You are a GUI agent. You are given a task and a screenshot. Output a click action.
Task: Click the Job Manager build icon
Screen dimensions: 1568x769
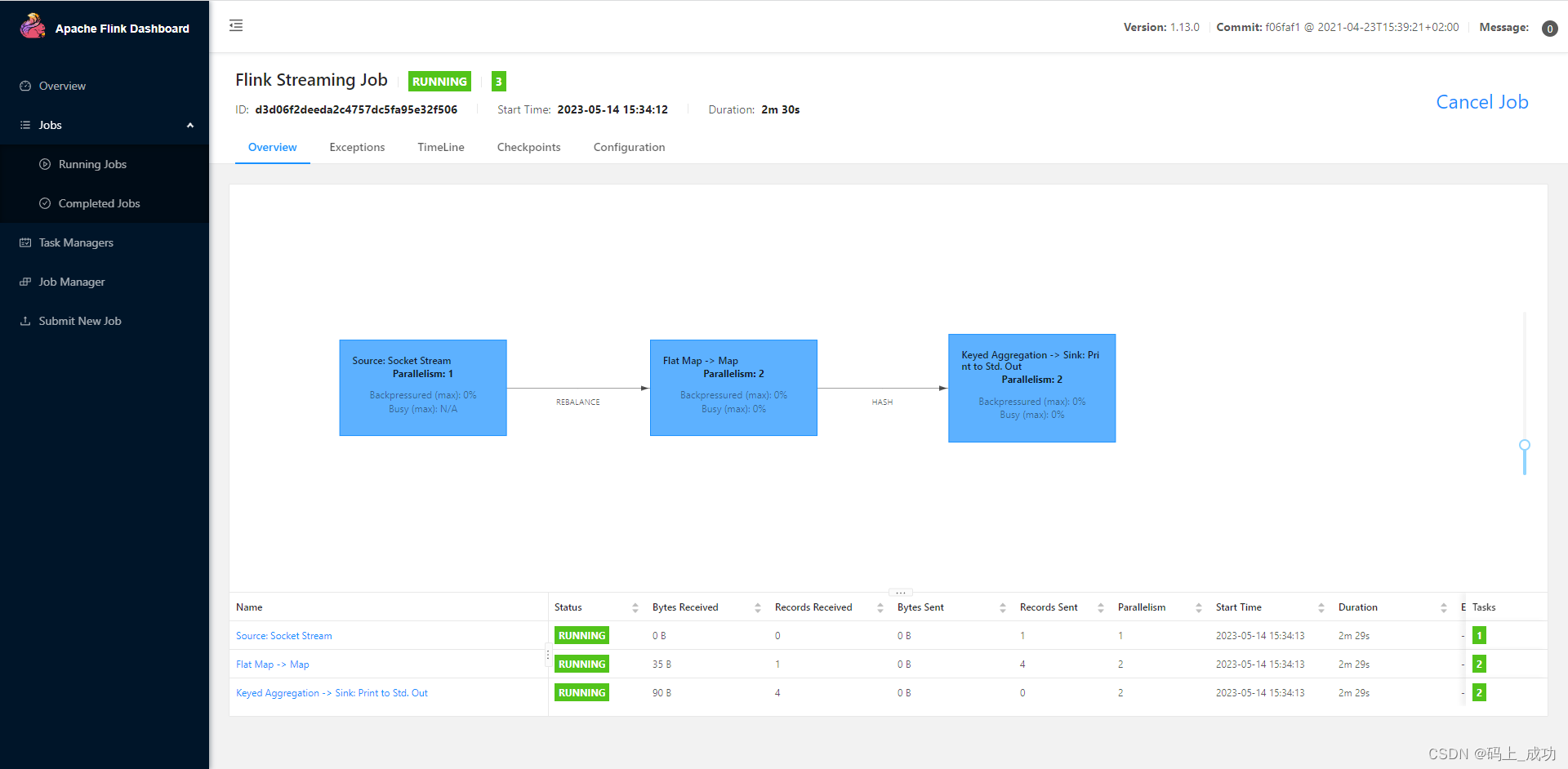point(25,282)
